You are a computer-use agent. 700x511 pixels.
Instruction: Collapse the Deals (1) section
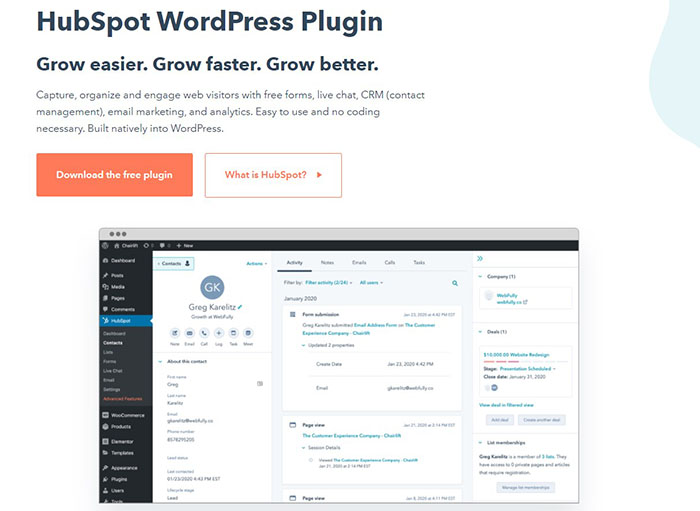pos(480,332)
